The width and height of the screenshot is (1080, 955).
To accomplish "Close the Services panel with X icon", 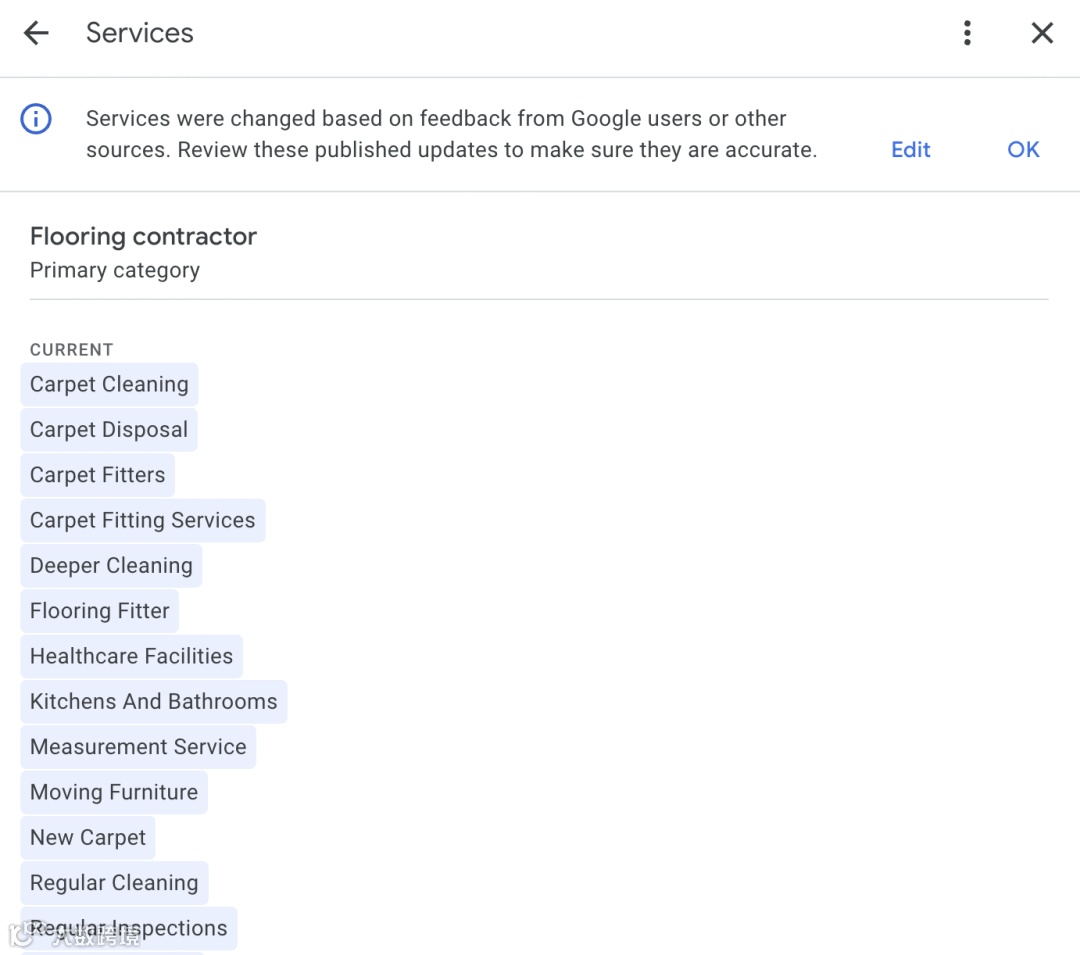I will 1042,33.
